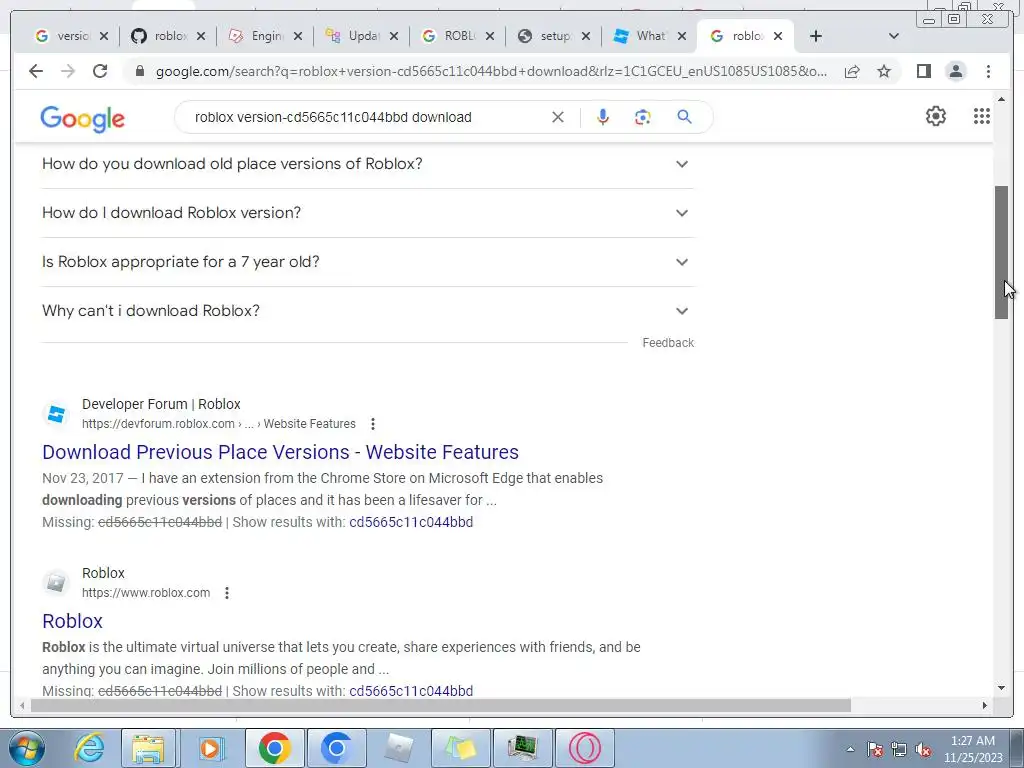Submit search with the magnifier icon
This screenshot has height=768, width=1024.
[x=684, y=117]
